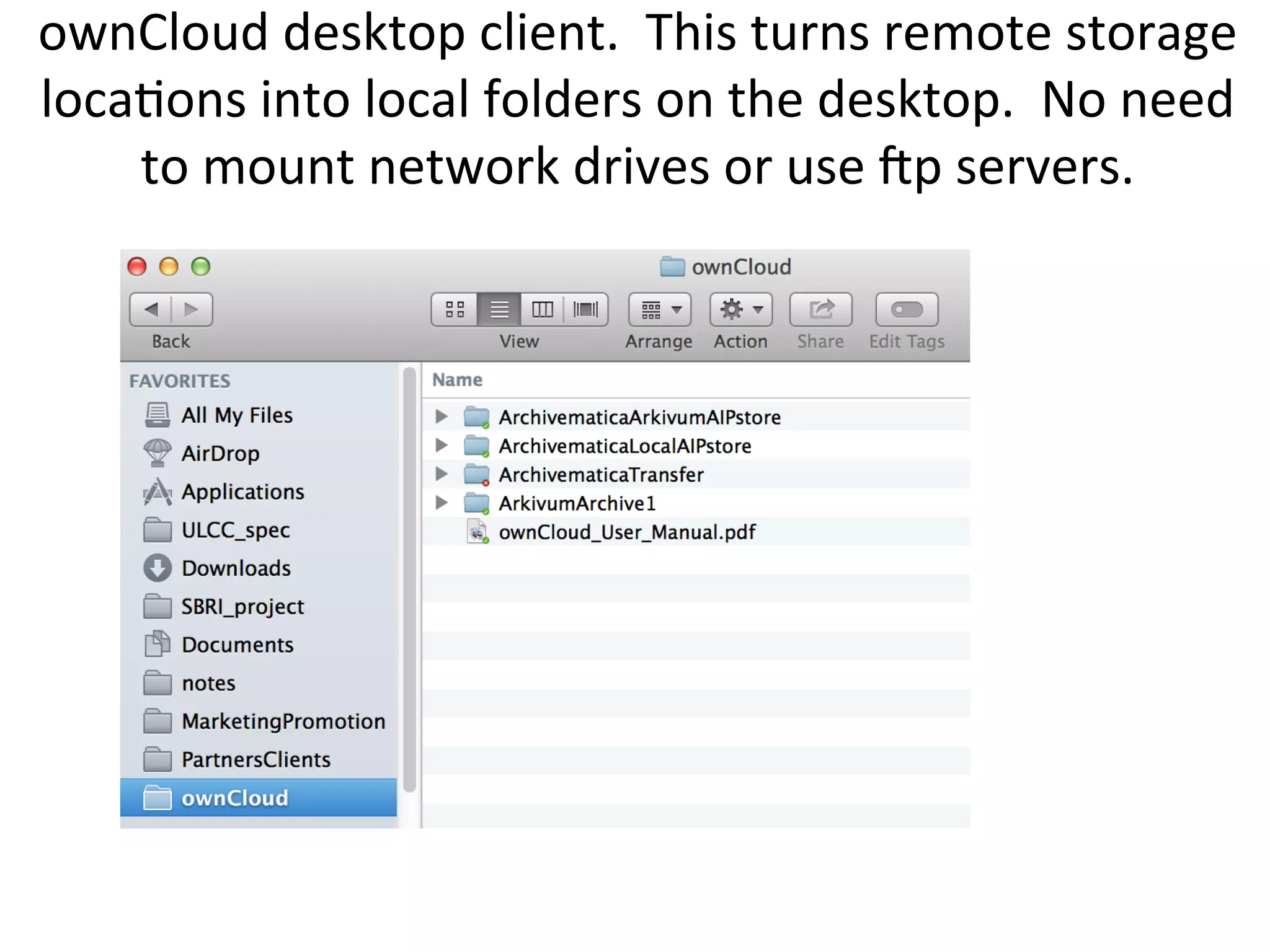Screen dimensions: 1270x952
Task: Switch to Cover Flow view
Action: point(586,309)
